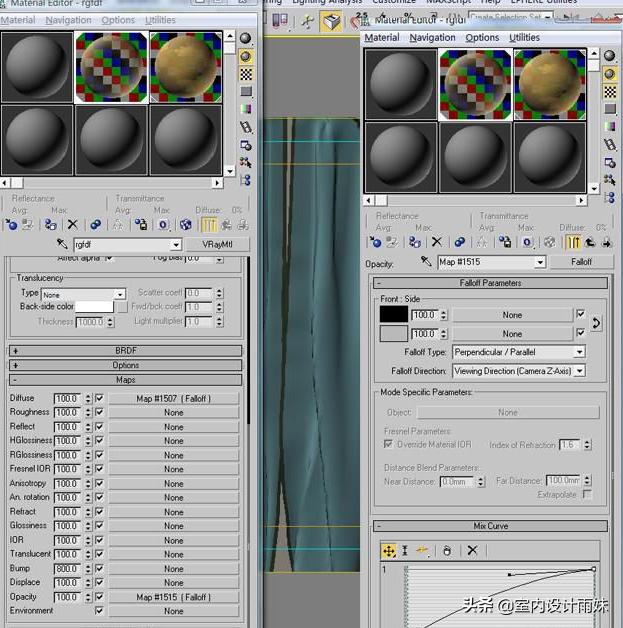623x628 pixels.
Task: Click swap Front/Side colors arrow icon
Action: click(596, 323)
